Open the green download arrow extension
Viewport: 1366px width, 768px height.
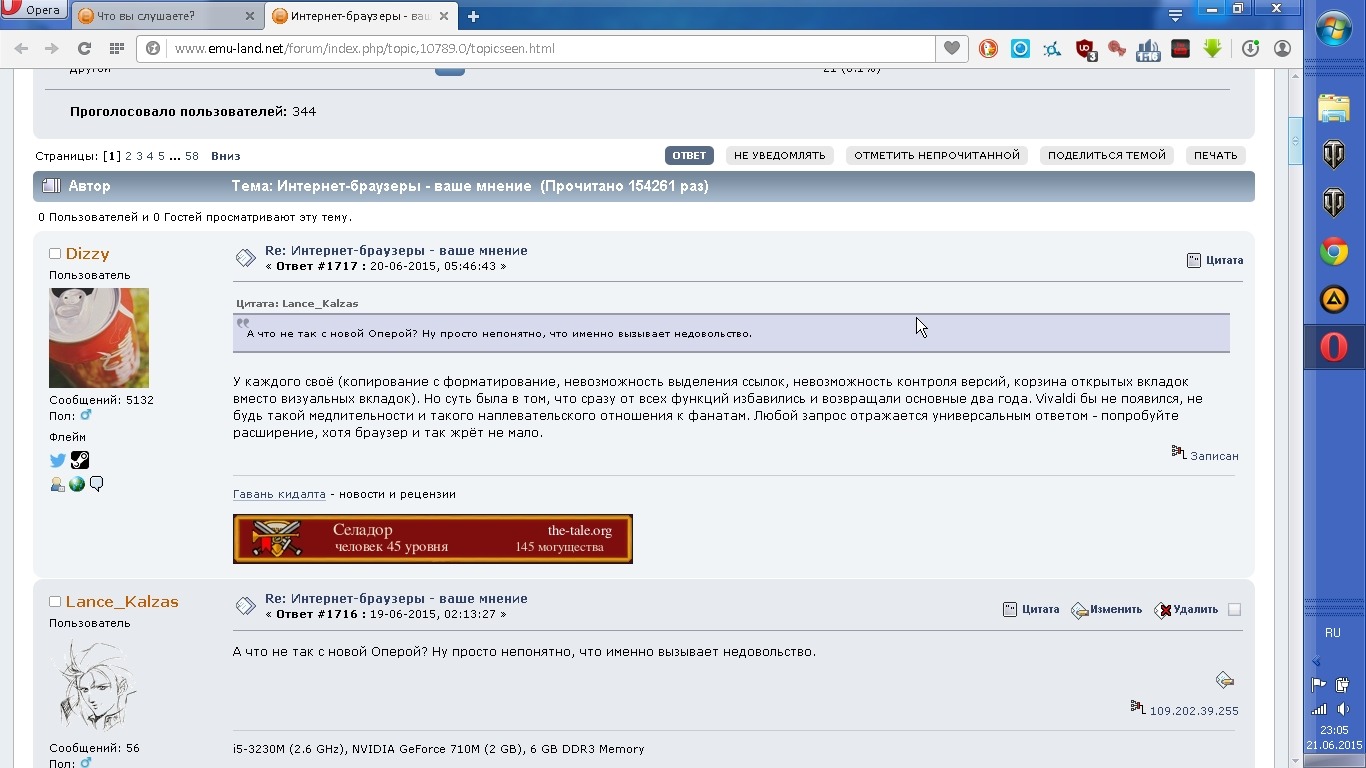pyautogui.click(x=1212, y=48)
